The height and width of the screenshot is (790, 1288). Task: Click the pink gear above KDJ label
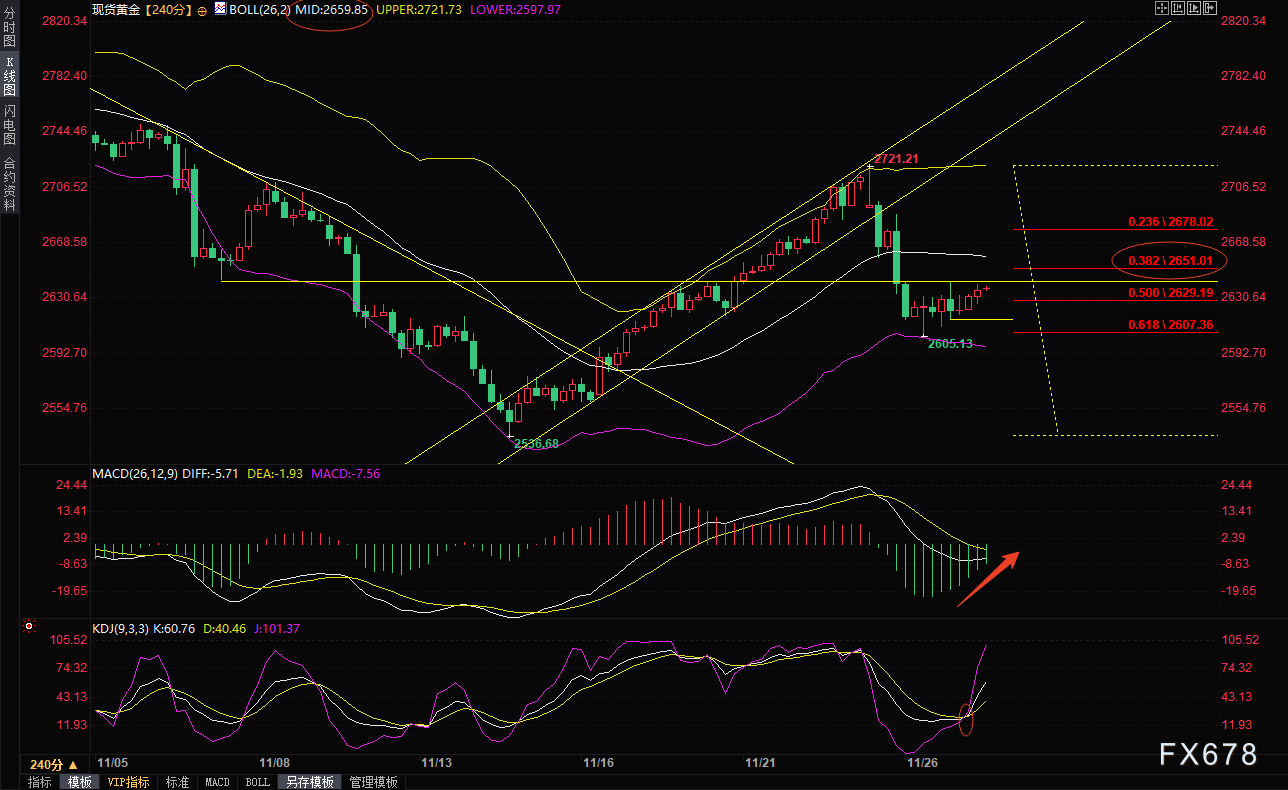(28, 628)
